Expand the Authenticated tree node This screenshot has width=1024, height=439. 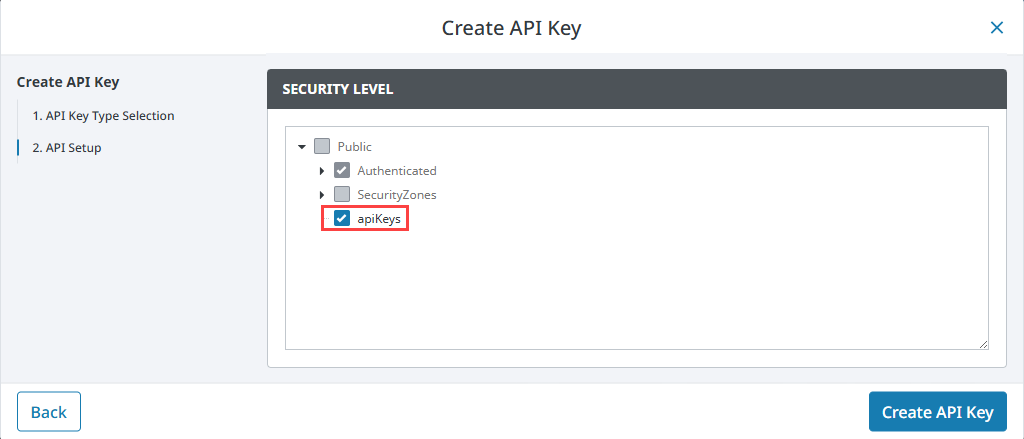(322, 171)
